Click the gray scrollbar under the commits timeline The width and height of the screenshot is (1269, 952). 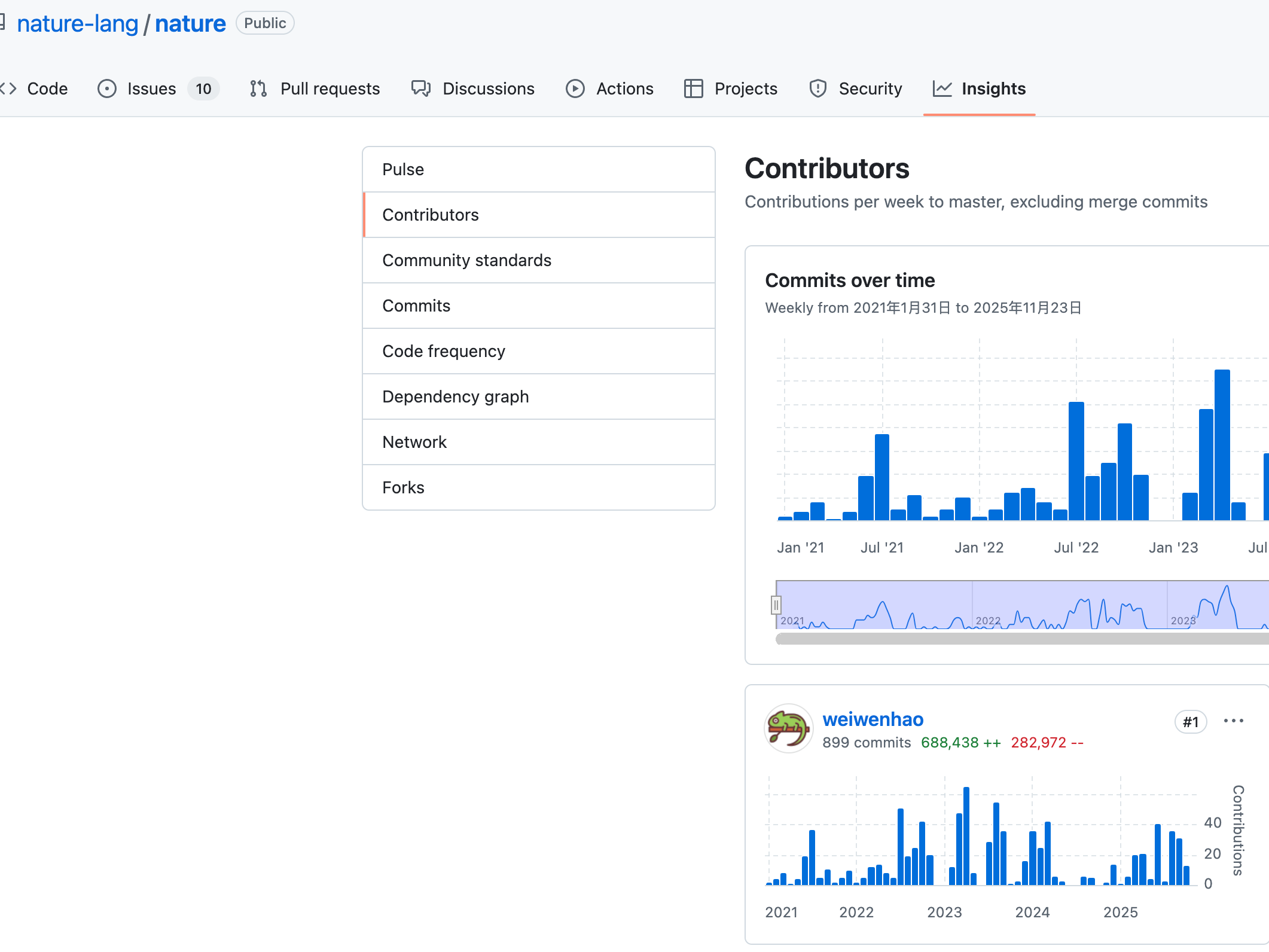tap(1017, 639)
